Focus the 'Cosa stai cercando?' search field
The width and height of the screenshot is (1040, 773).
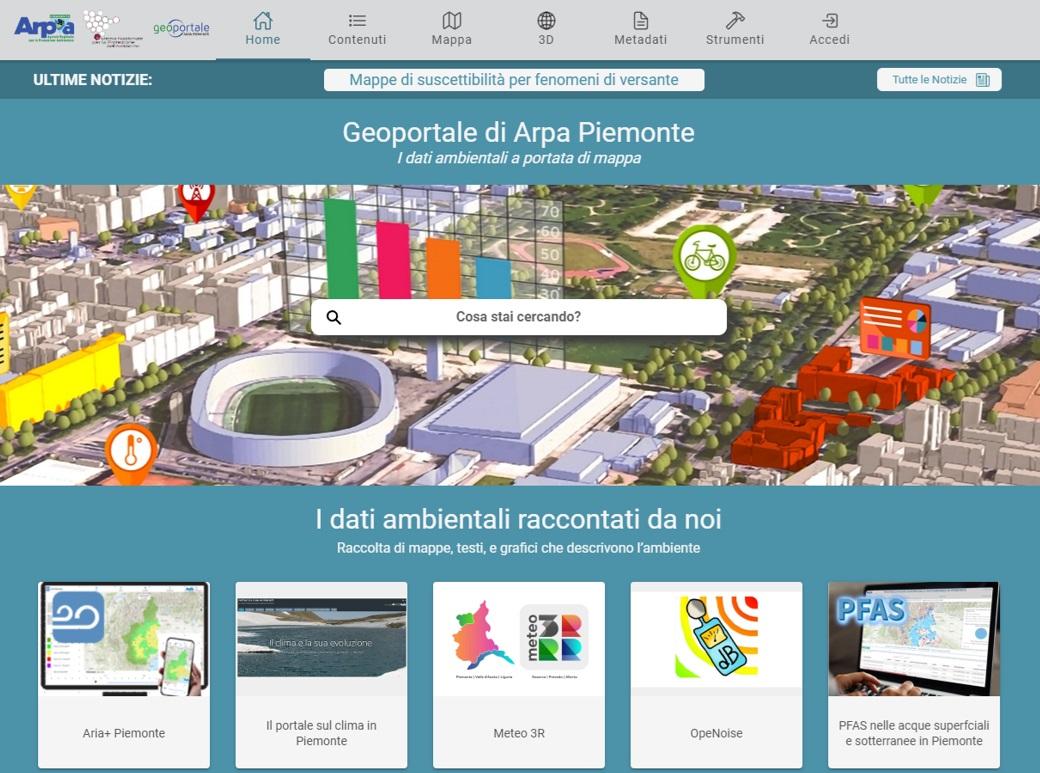pos(518,317)
